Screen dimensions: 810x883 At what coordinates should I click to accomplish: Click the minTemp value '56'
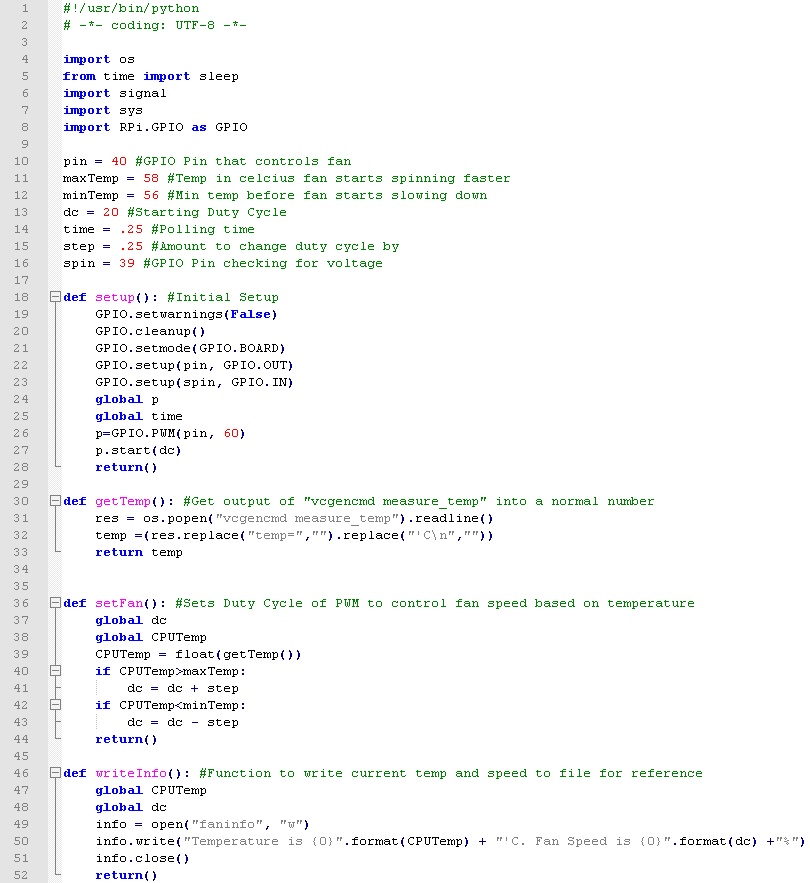(151, 195)
